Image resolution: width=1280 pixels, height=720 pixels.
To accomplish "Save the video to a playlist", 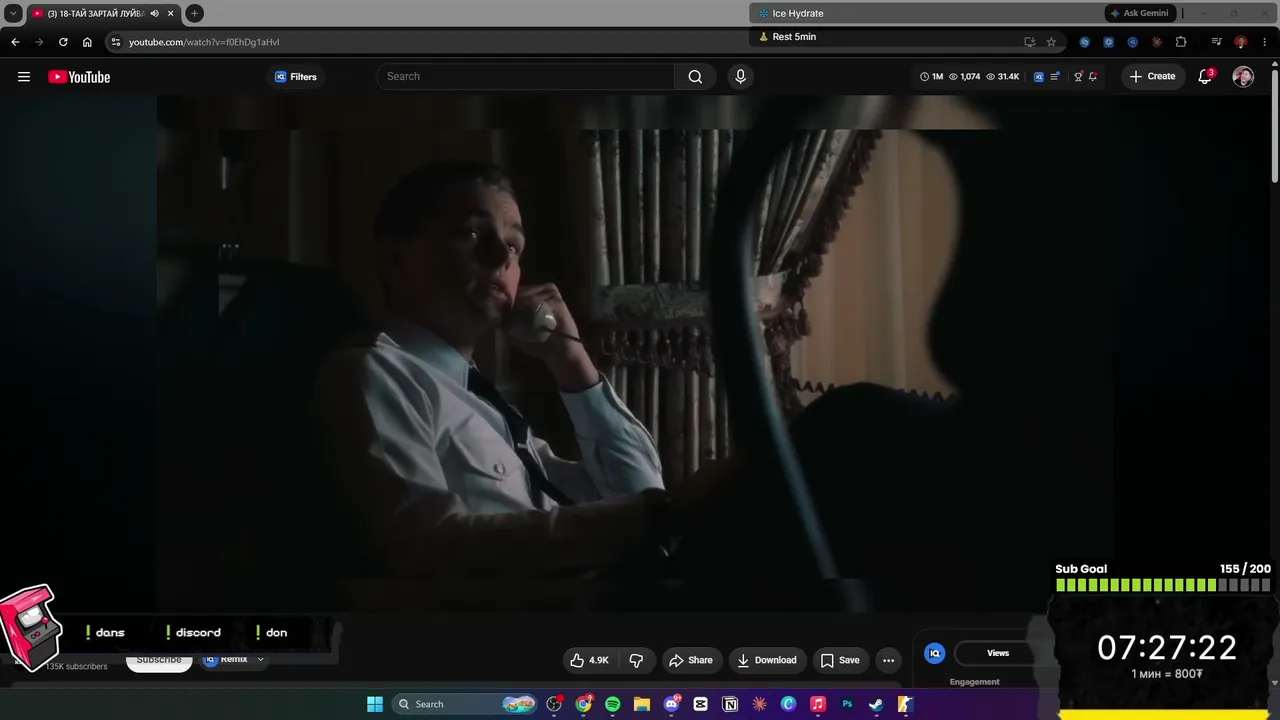I will tap(840, 660).
